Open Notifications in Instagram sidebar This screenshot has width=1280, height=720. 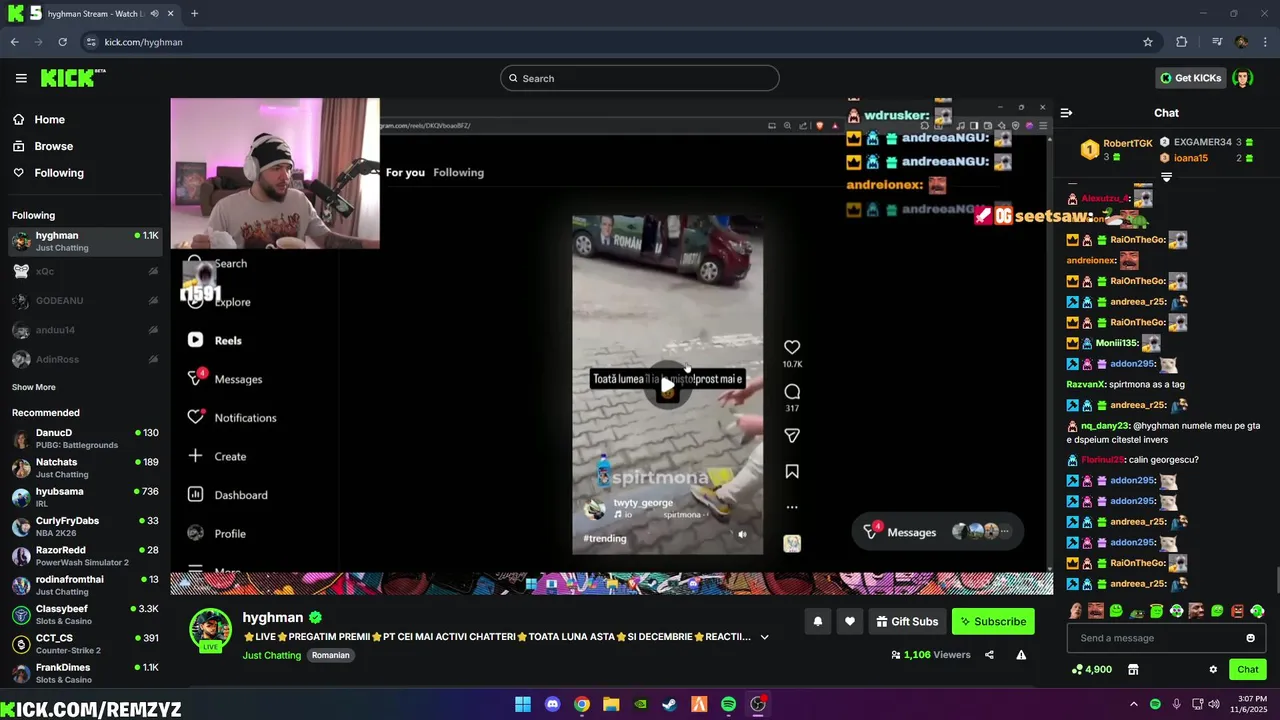tap(232, 418)
